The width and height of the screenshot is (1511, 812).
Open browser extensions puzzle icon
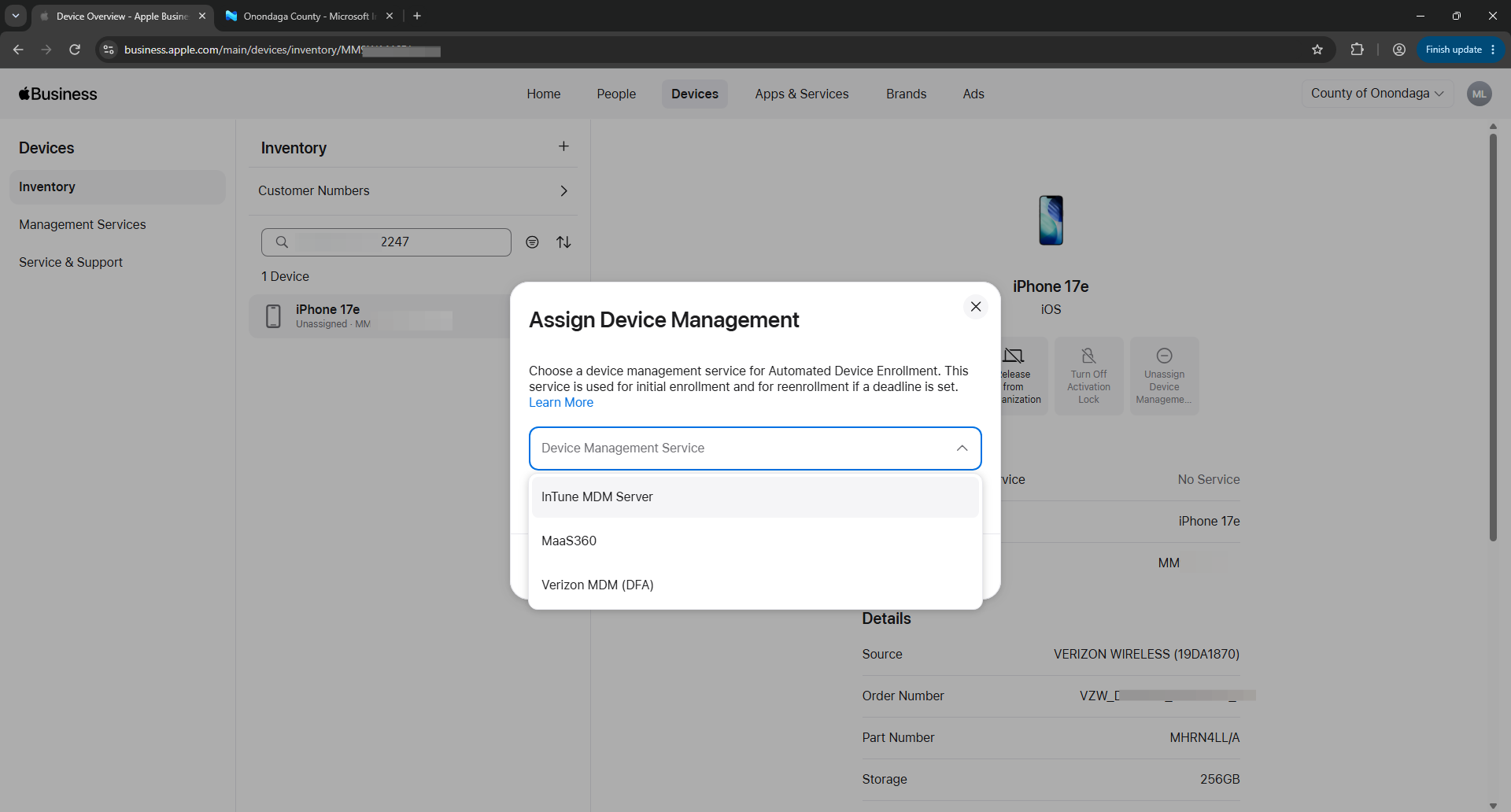pyautogui.click(x=1357, y=50)
